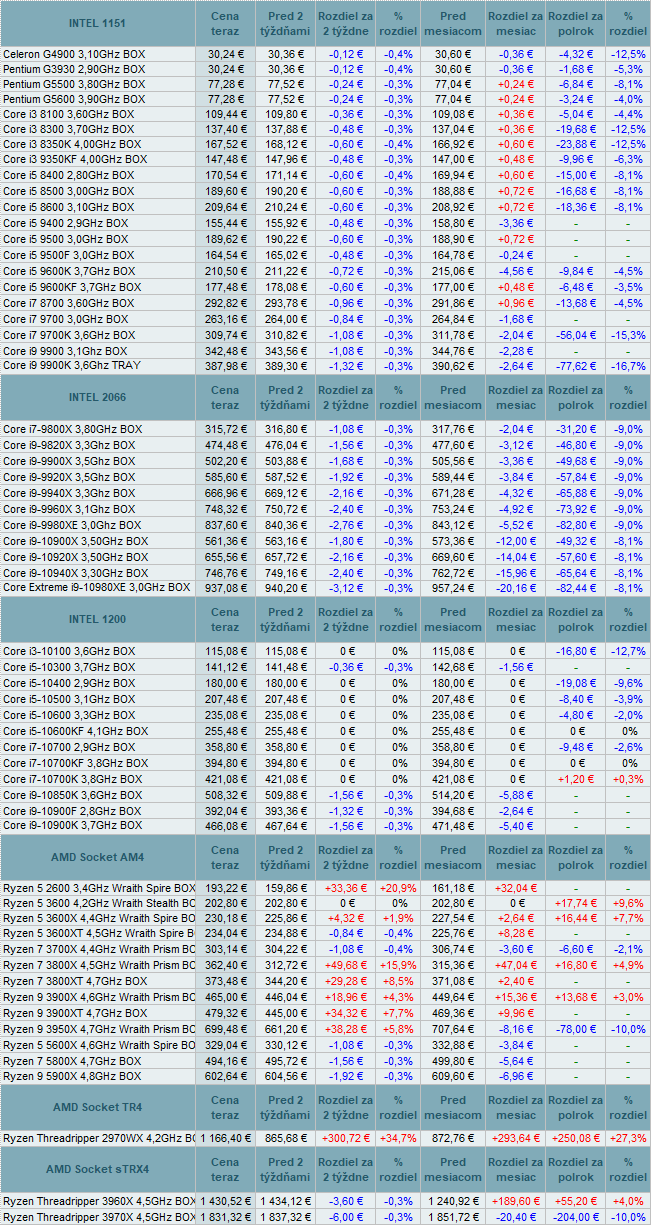Click the 699,48 € price for Ryzen 9 3950X
Screen dimensions: 651x1225
click(225, 1029)
